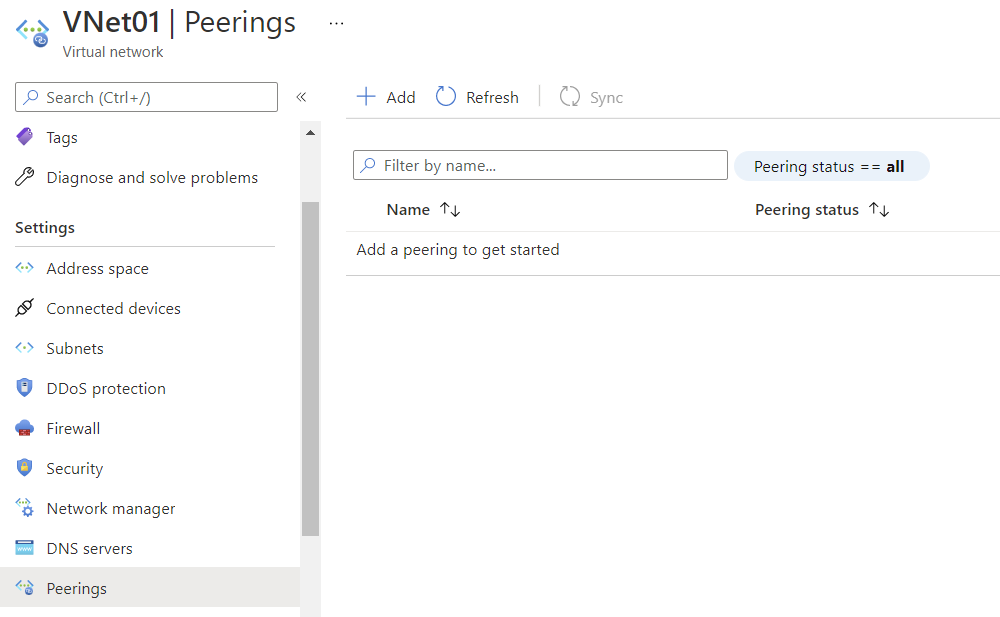Image resolution: width=1000 pixels, height=617 pixels.
Task: Click the Sync arrows icon
Action: [570, 96]
